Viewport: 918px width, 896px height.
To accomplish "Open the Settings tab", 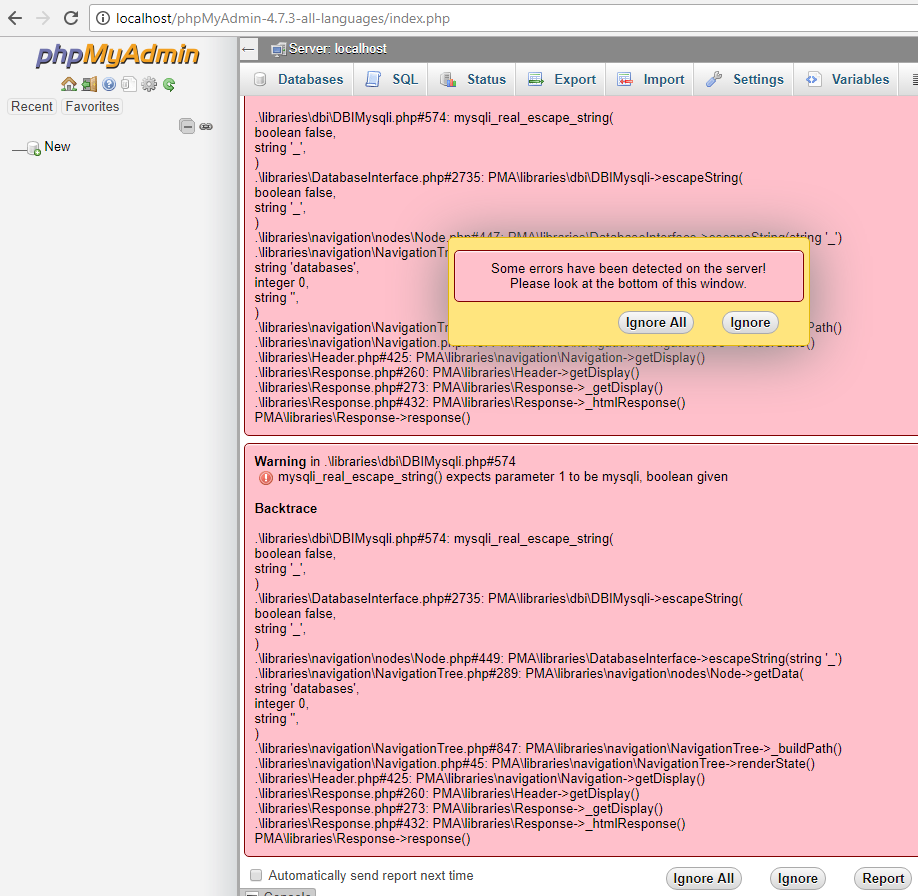I will [745, 80].
